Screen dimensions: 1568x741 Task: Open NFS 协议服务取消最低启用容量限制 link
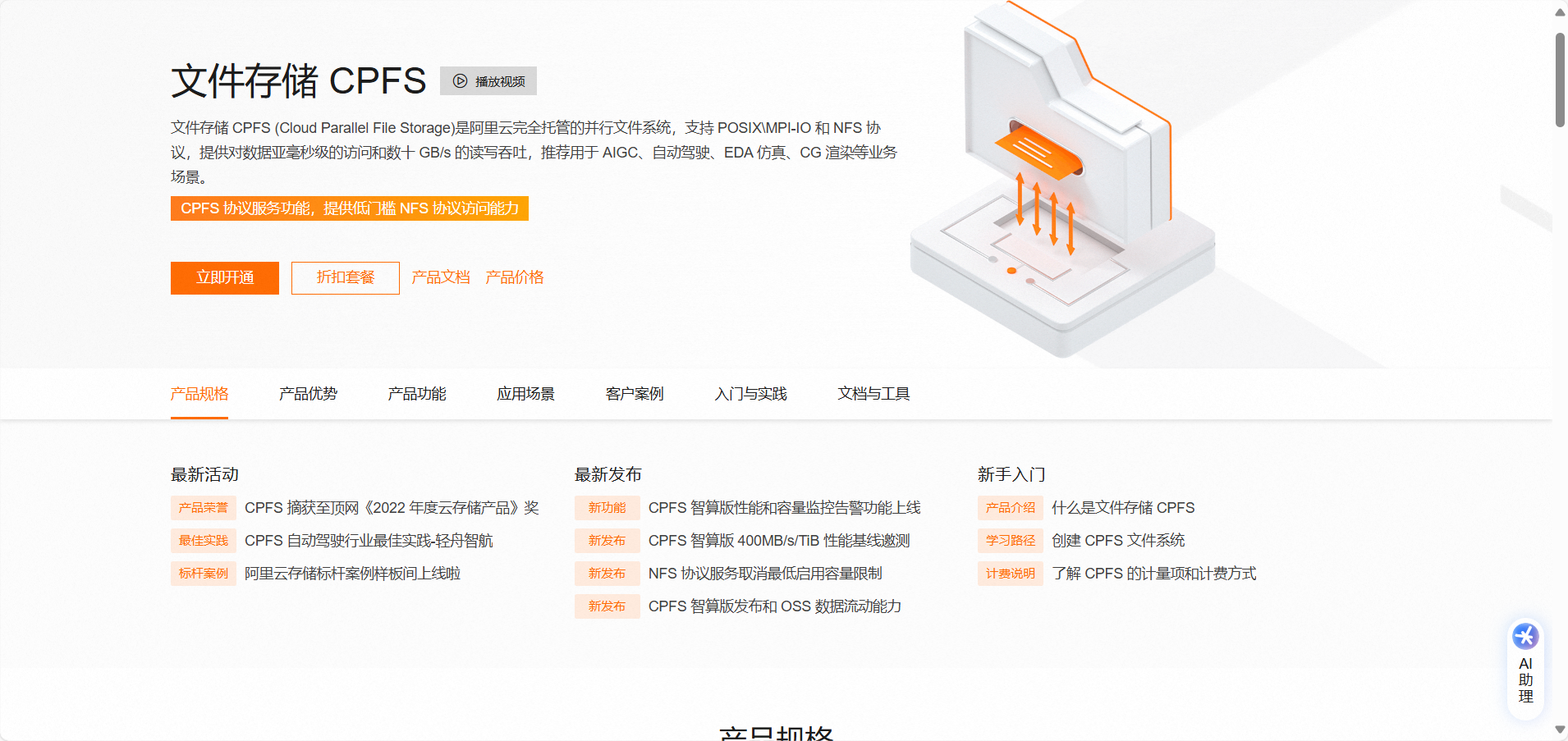[765, 574]
